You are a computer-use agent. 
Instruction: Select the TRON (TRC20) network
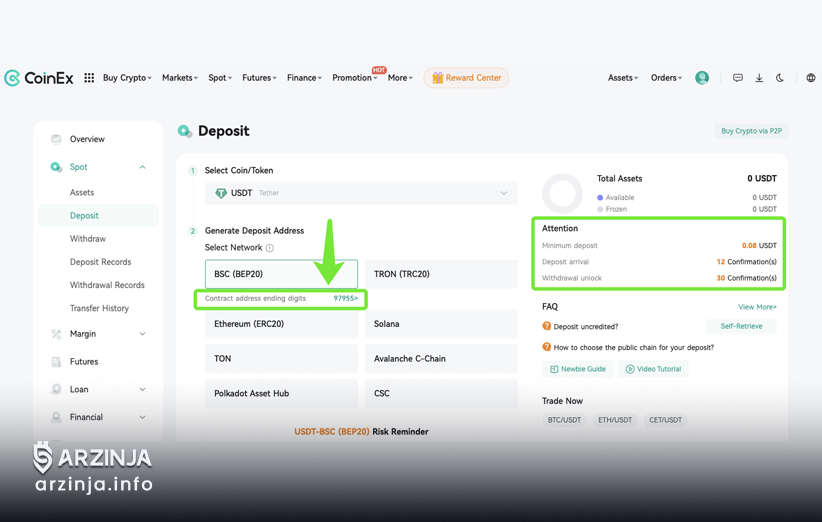click(441, 274)
